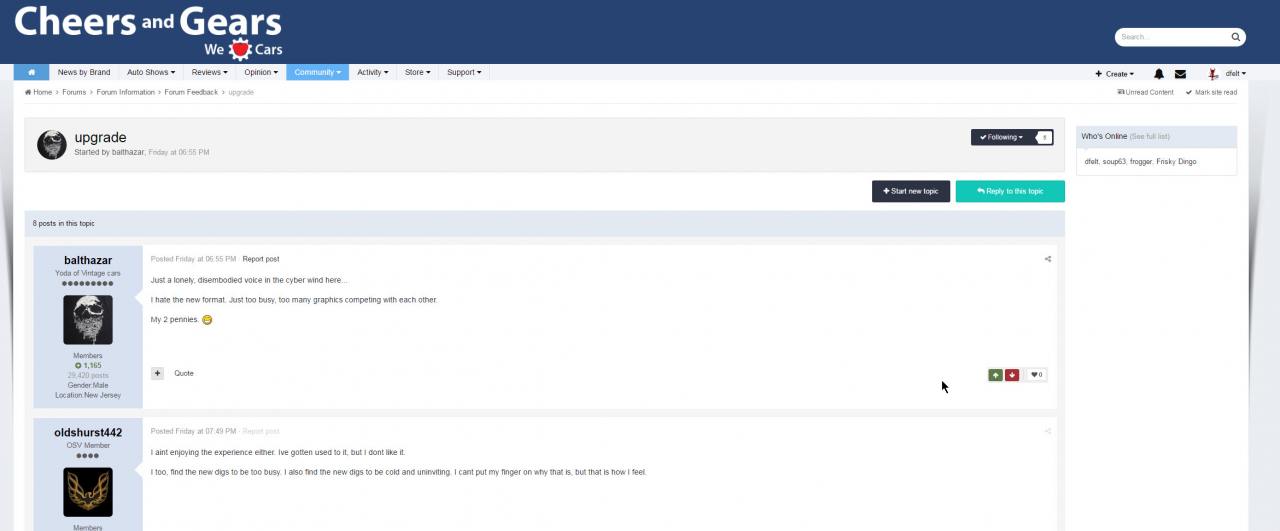Click the home icon in navigation bar
The width and height of the screenshot is (1280, 531).
coord(31,73)
